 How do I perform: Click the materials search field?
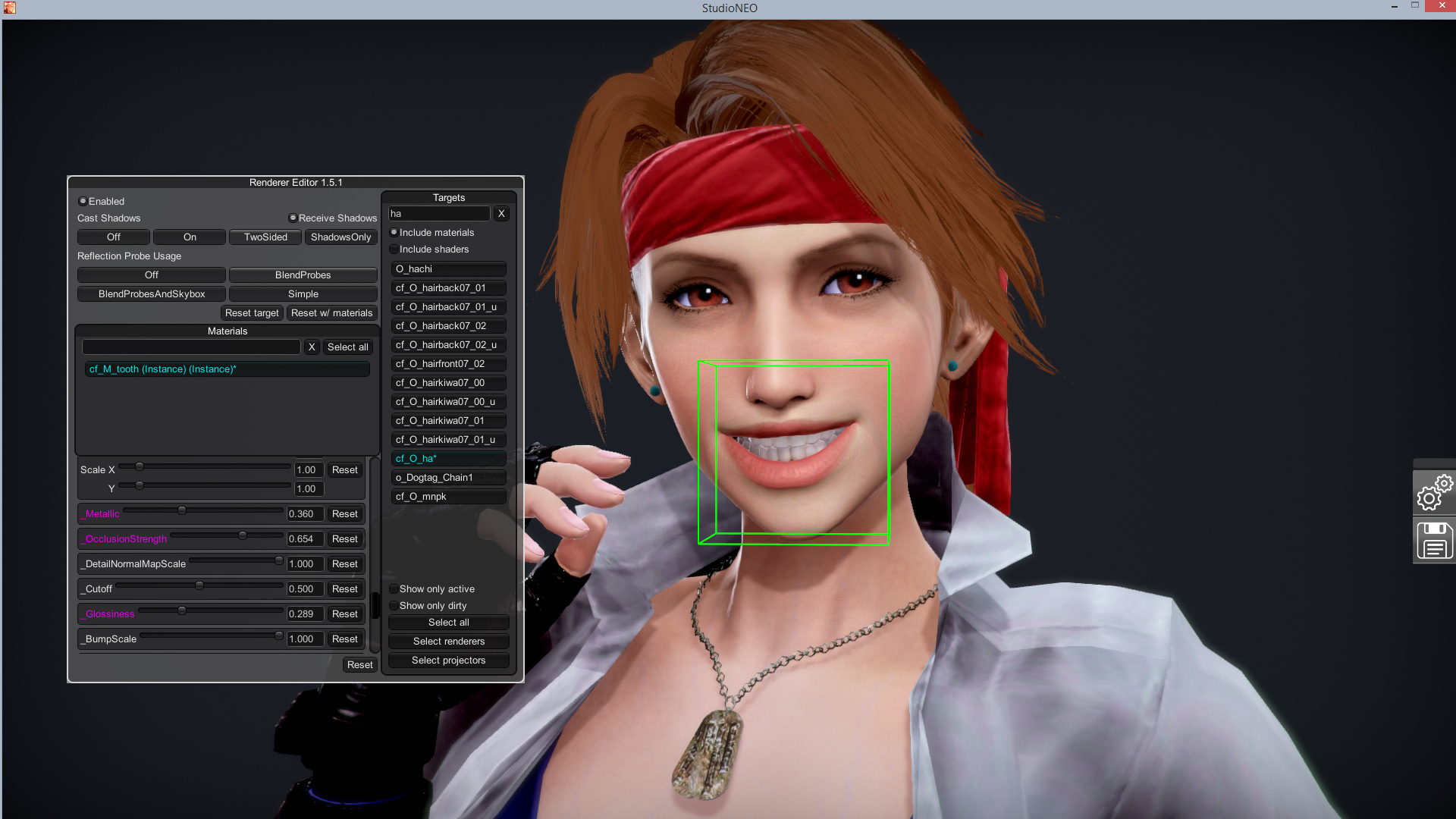click(x=191, y=347)
